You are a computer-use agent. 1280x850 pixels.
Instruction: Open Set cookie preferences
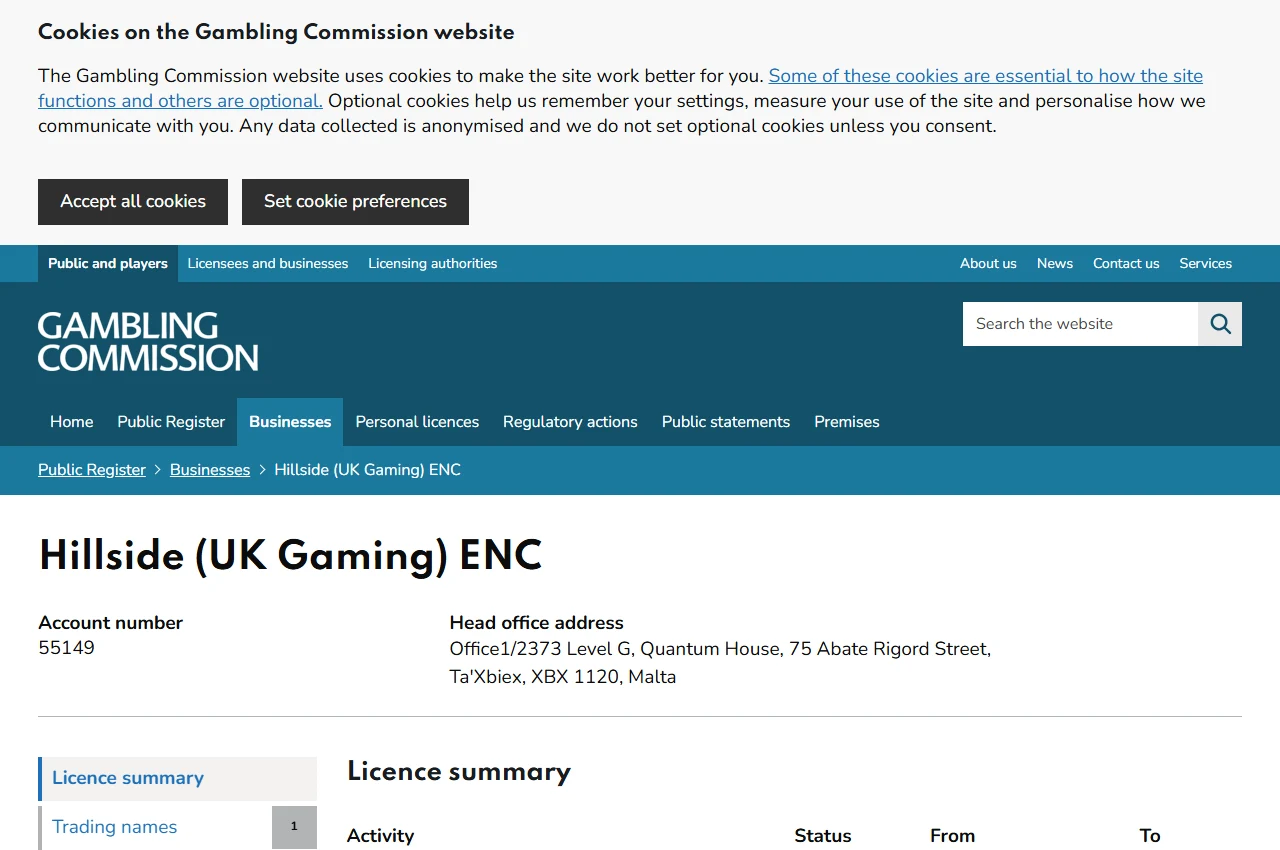tap(355, 202)
